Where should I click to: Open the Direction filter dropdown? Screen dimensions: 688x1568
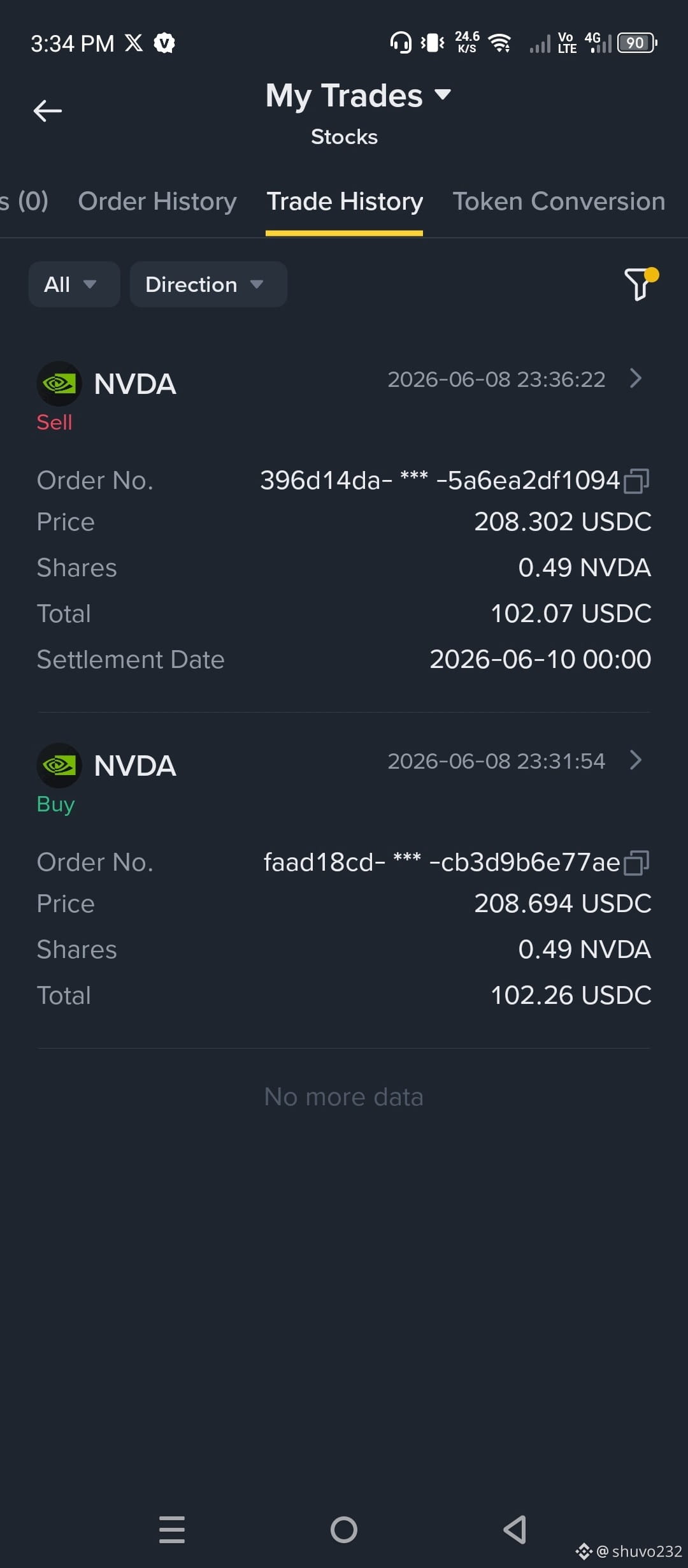[x=208, y=284]
